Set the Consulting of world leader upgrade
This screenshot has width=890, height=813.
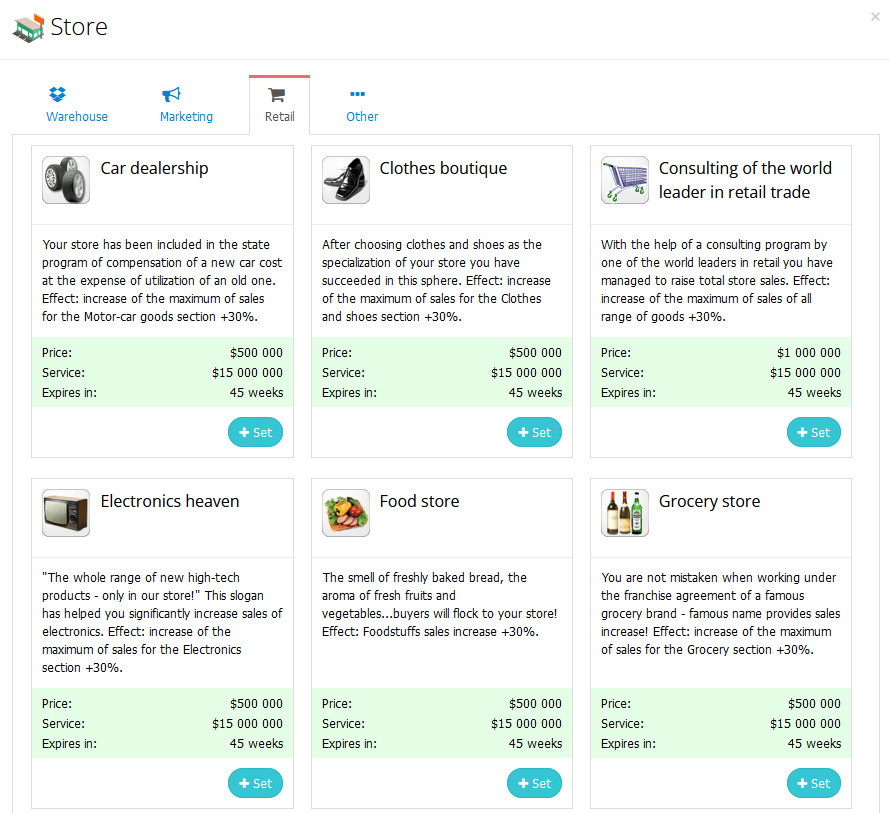(814, 432)
